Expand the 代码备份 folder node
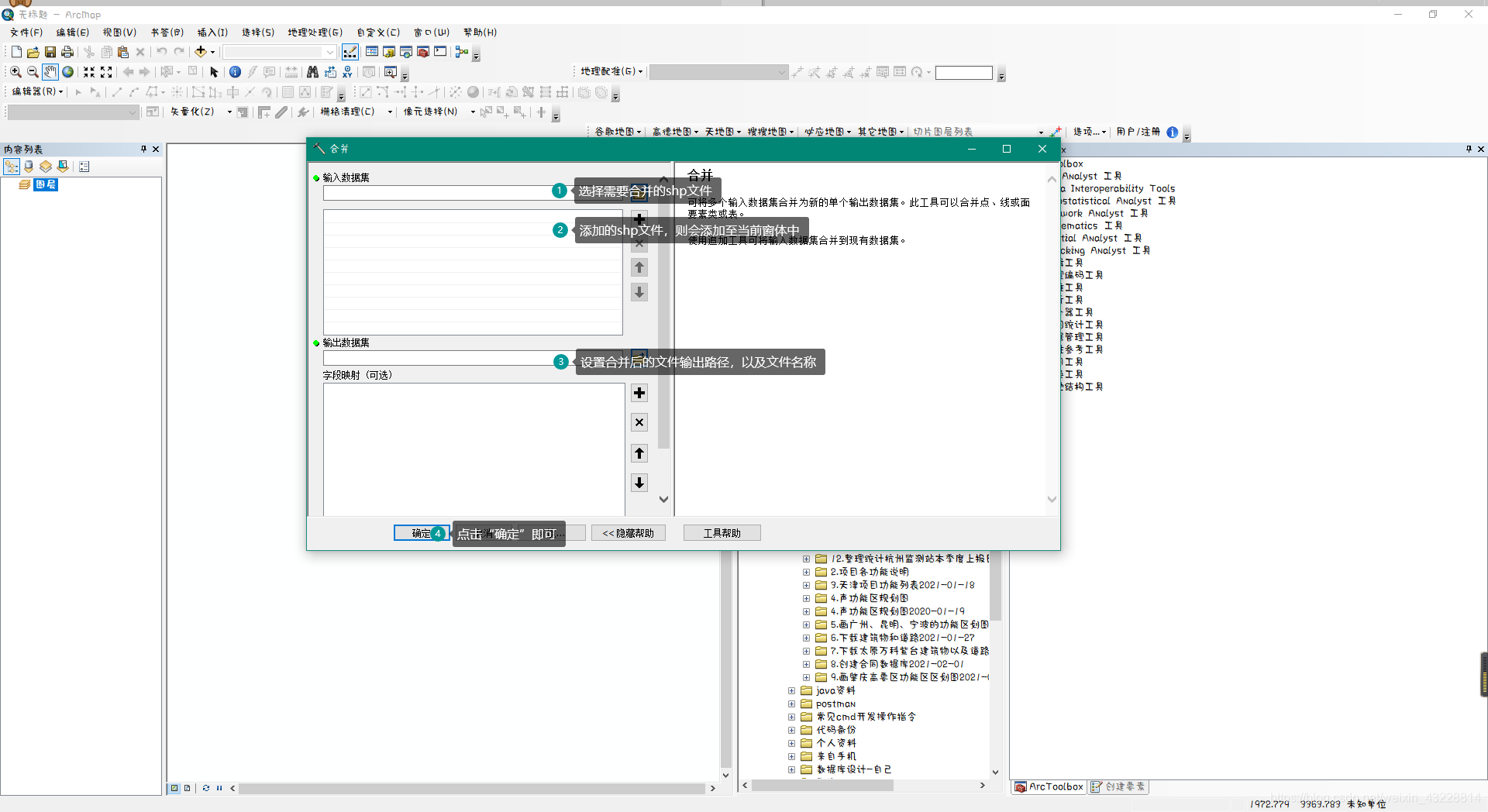1488x812 pixels. (791, 731)
